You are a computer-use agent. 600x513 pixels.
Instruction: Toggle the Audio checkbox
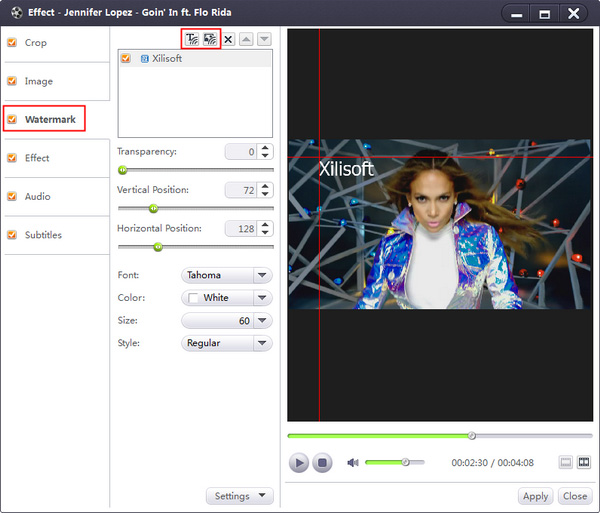pos(12,196)
